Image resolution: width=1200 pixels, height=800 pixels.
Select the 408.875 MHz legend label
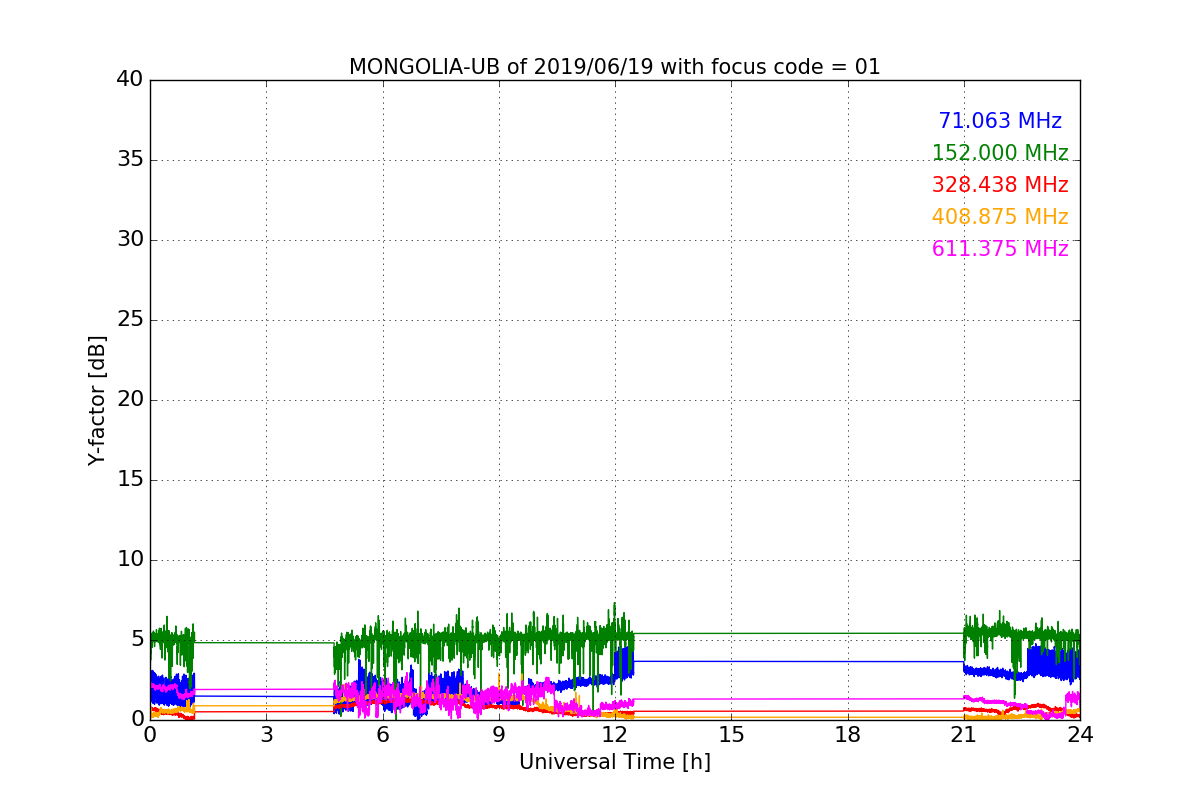point(1000,217)
